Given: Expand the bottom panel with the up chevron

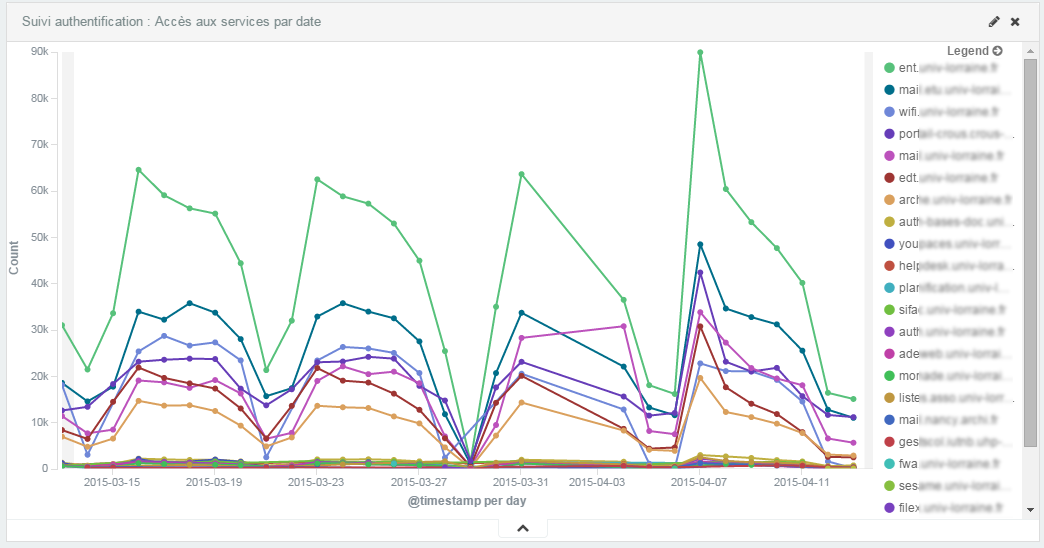Looking at the screenshot, I should click(x=522, y=528).
